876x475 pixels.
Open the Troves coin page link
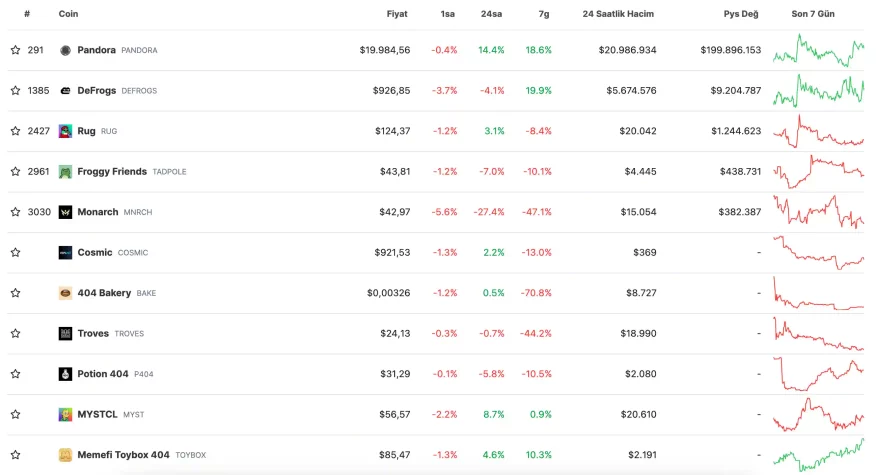click(93, 334)
